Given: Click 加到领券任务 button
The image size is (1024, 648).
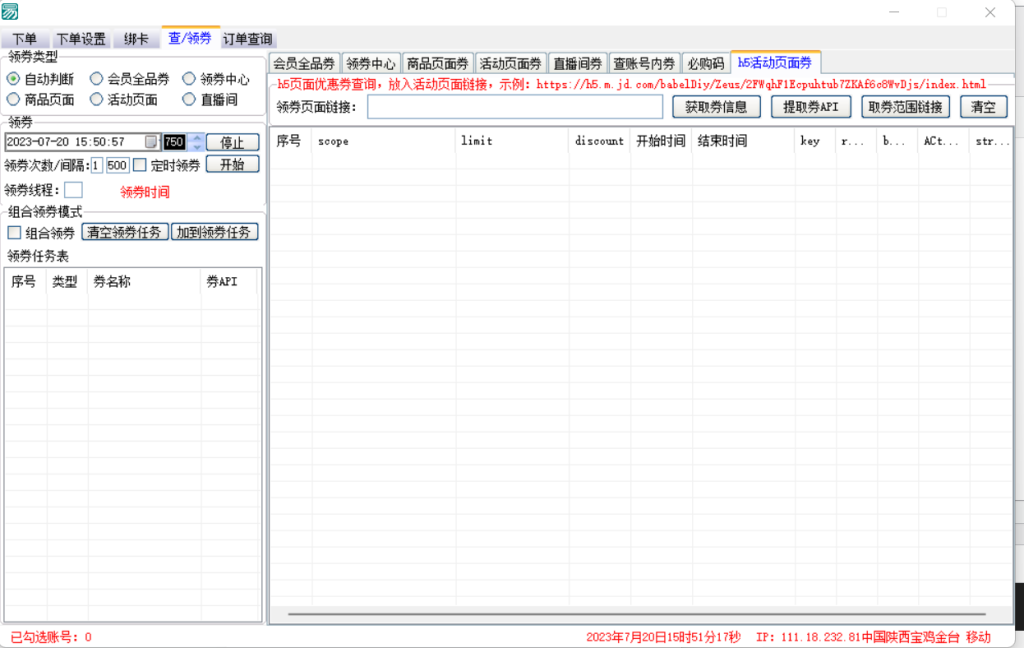Looking at the screenshot, I should tap(215, 232).
